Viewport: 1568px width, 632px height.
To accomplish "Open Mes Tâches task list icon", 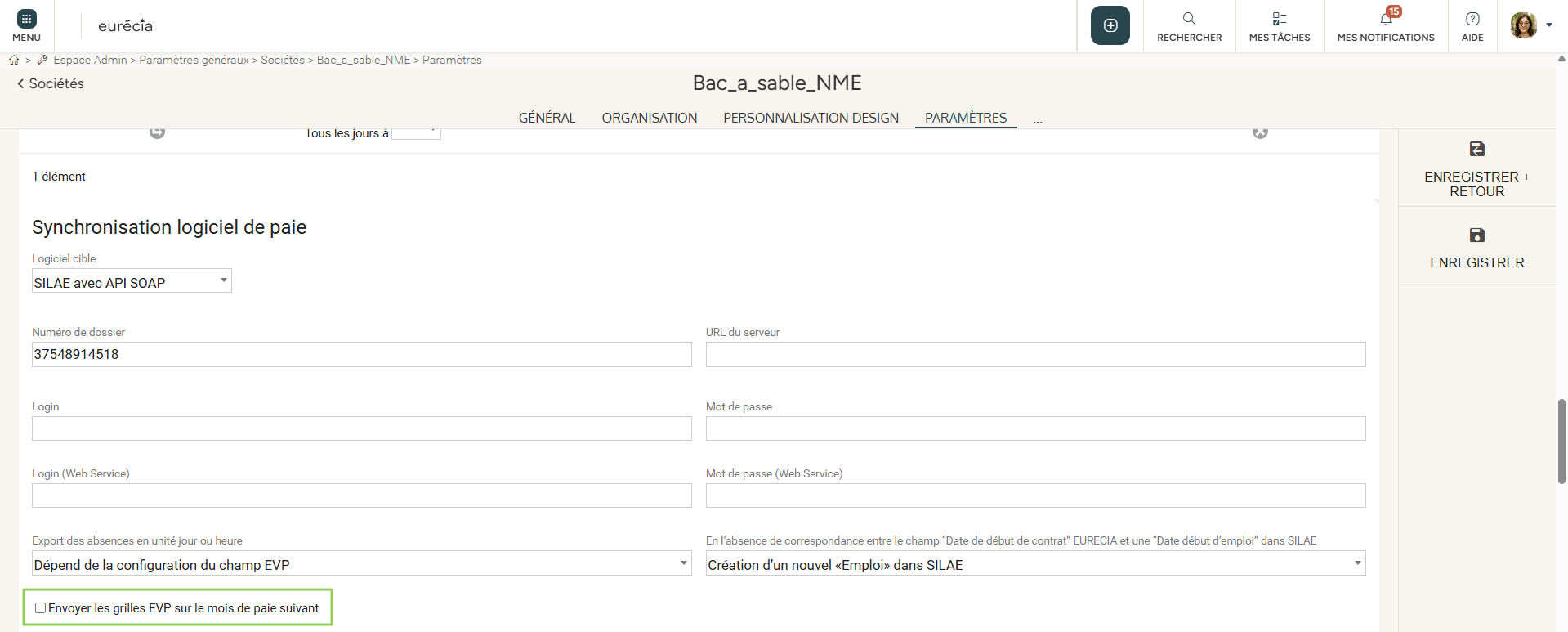I will 1279,19.
